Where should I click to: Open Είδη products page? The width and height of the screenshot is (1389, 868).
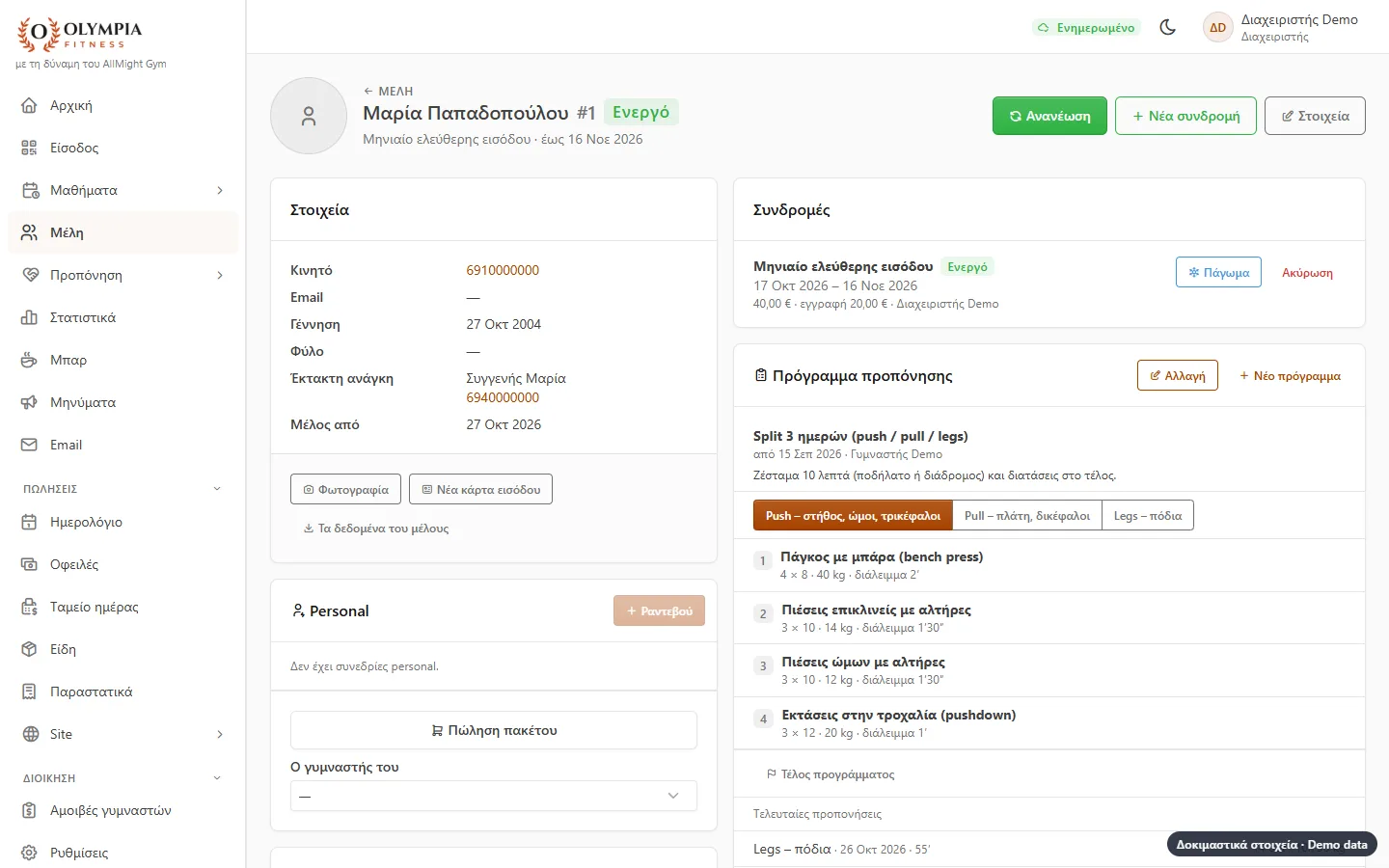(x=123, y=649)
